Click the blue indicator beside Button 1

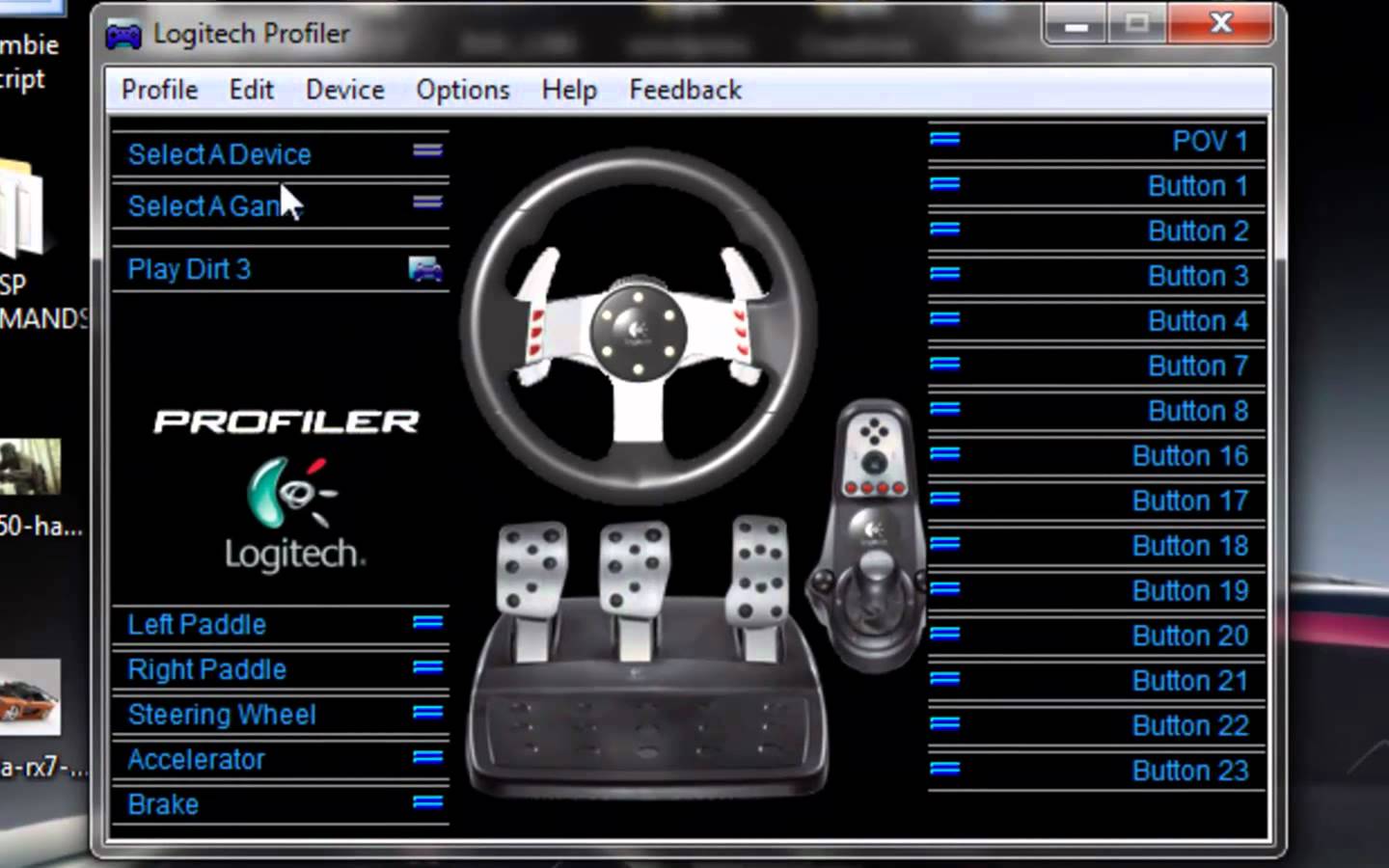944,184
